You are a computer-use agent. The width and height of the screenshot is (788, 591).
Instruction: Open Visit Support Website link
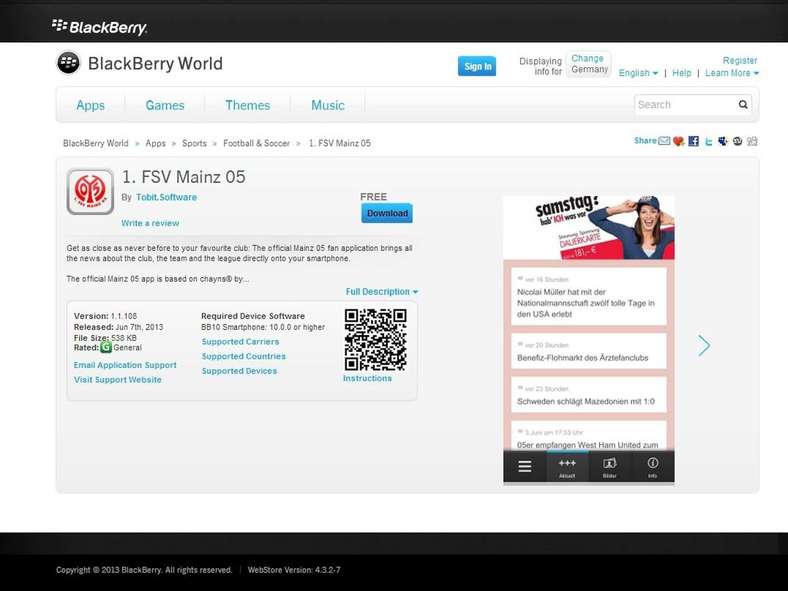pyautogui.click(x=118, y=379)
